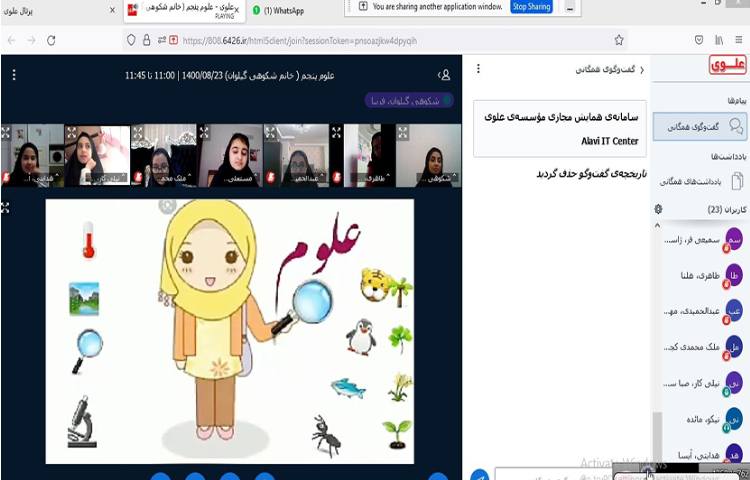This screenshot has width=750, height=480.
Task: Bookmark this page with star icon
Action: [x=619, y=41]
